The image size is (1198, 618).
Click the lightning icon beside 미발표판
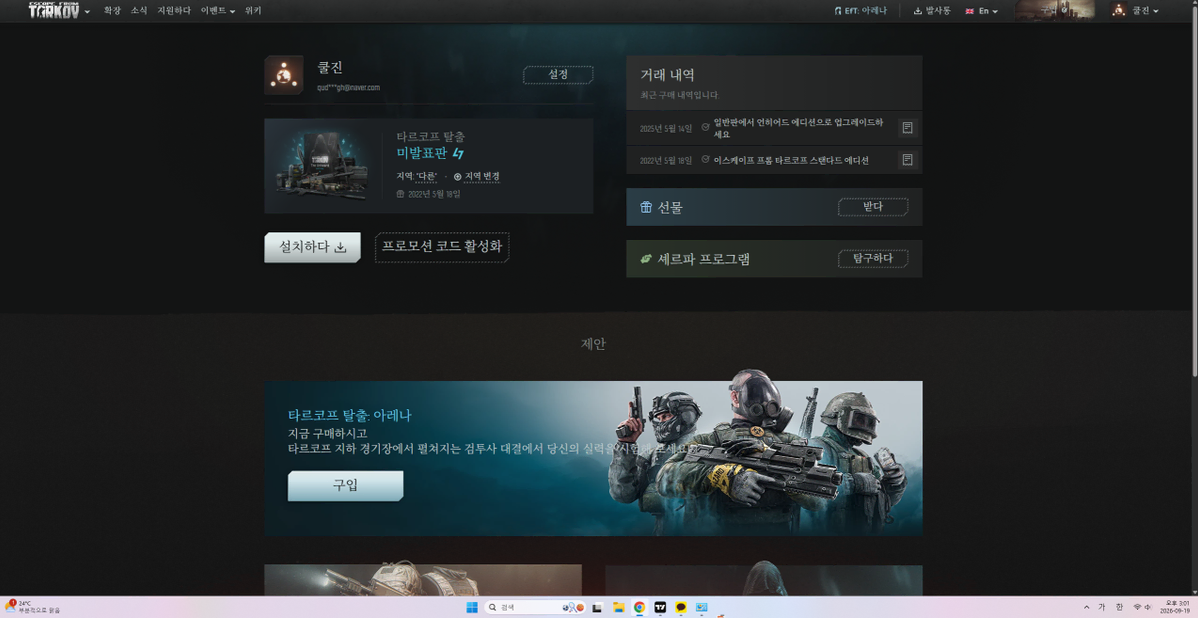(458, 154)
